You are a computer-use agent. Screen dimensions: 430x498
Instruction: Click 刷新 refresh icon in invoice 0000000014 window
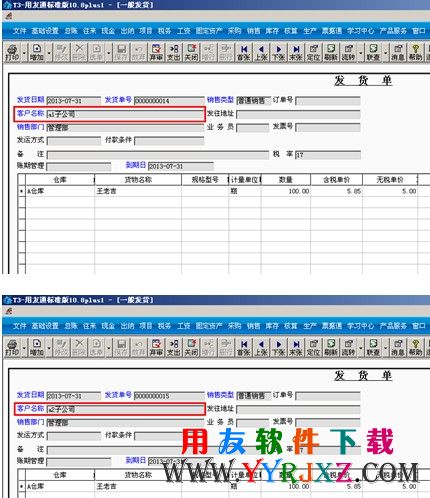[x=331, y=52]
